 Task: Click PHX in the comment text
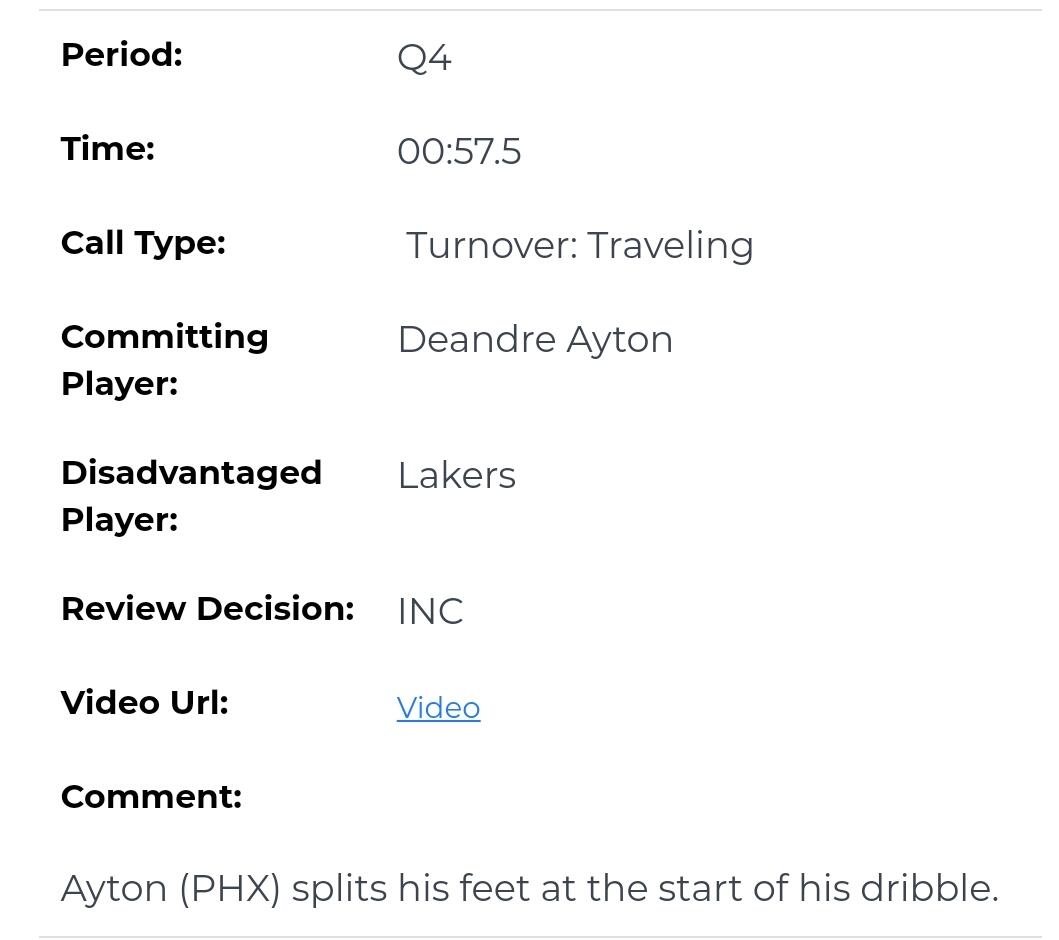pos(230,889)
